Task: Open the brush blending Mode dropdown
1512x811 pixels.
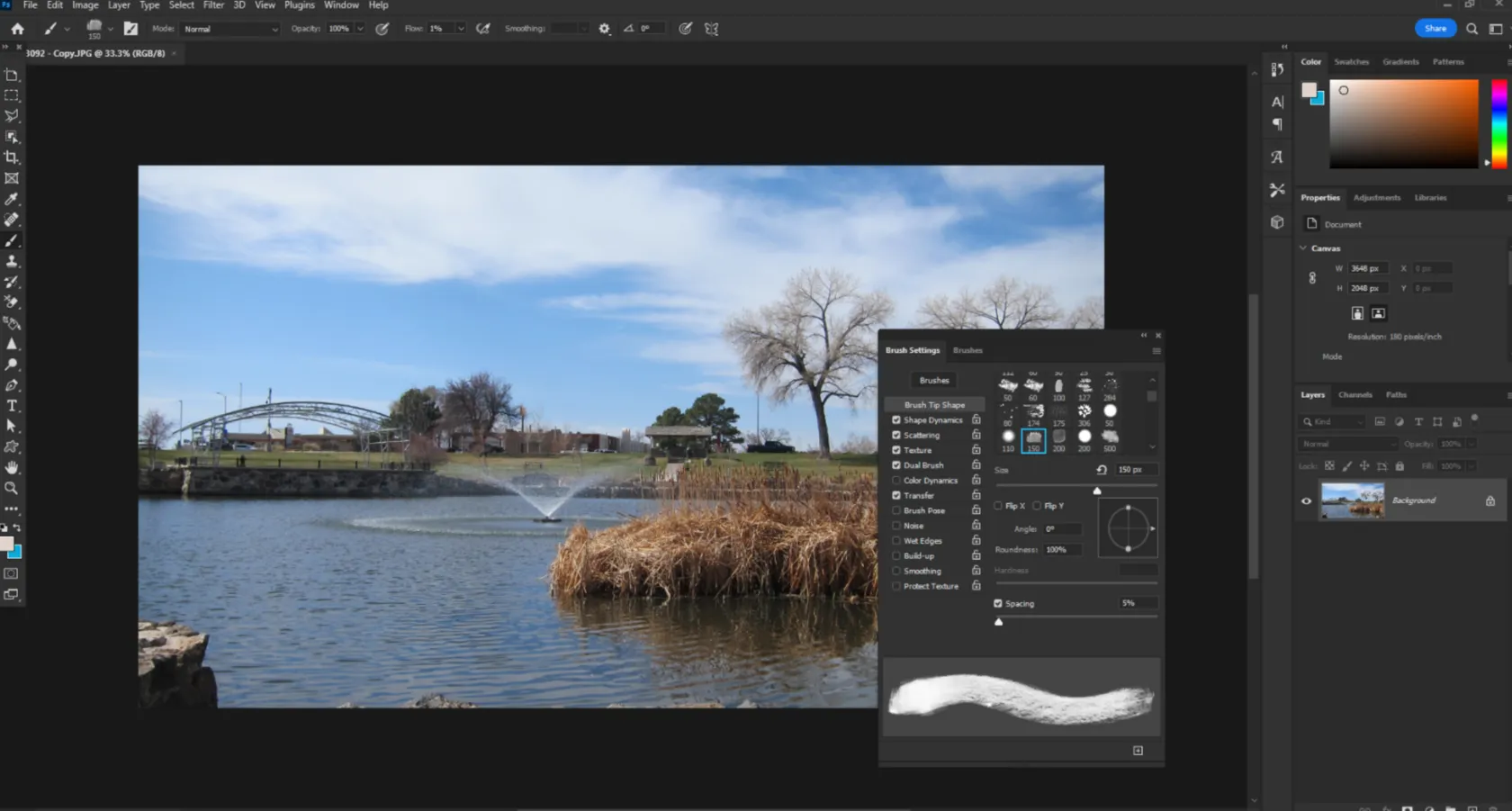Action: (x=229, y=28)
